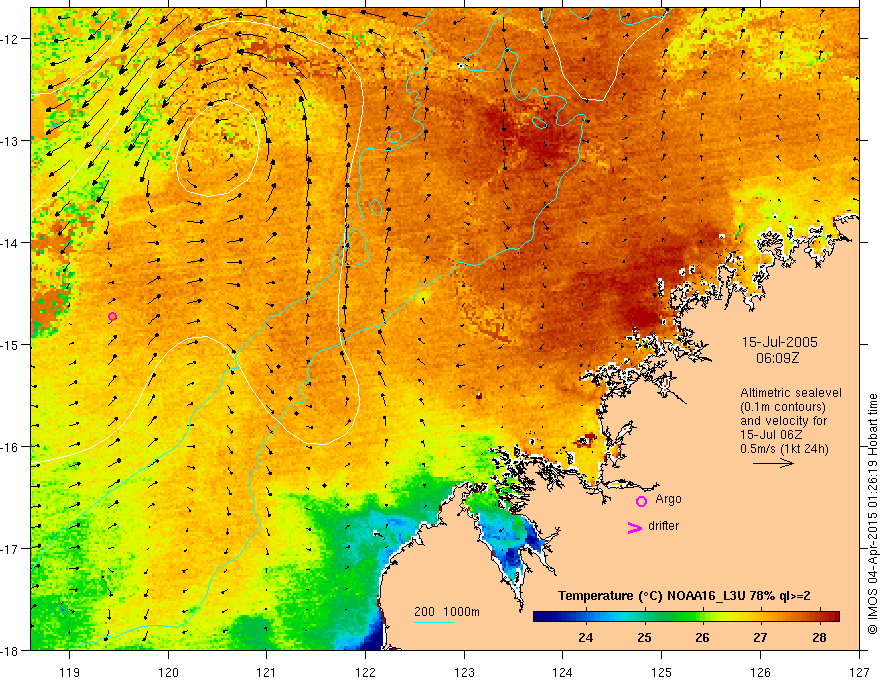880x680 pixels.
Task: Click the magenta Argo legend circle
Action: point(641,501)
